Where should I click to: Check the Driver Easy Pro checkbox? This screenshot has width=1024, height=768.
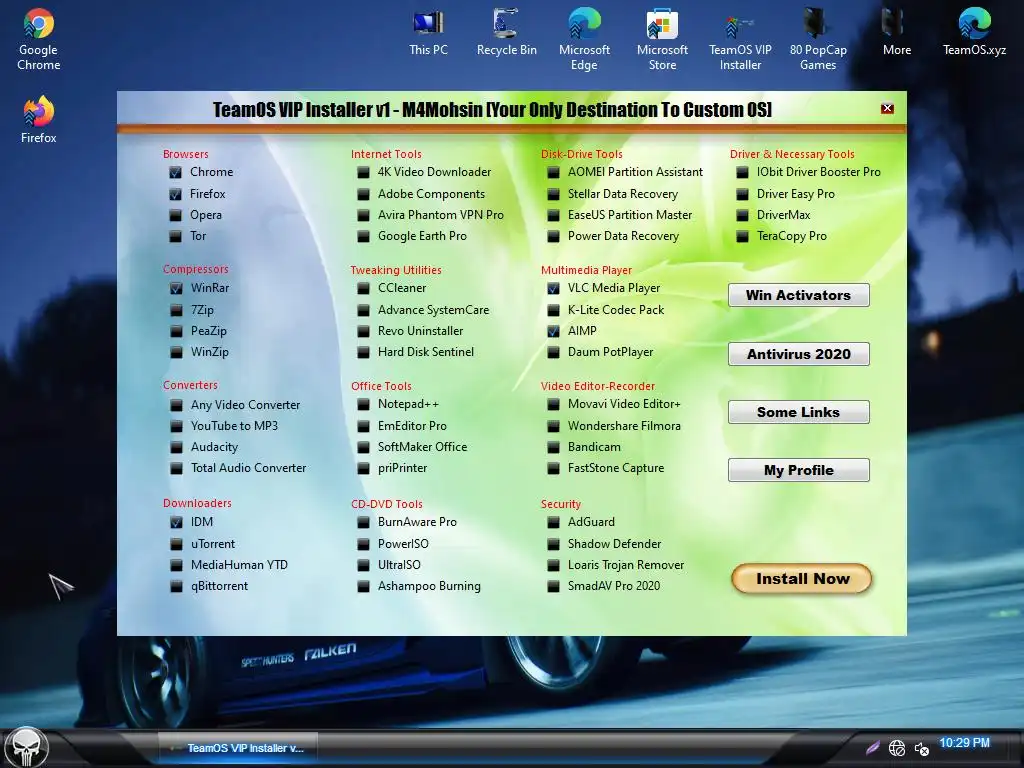(x=742, y=194)
